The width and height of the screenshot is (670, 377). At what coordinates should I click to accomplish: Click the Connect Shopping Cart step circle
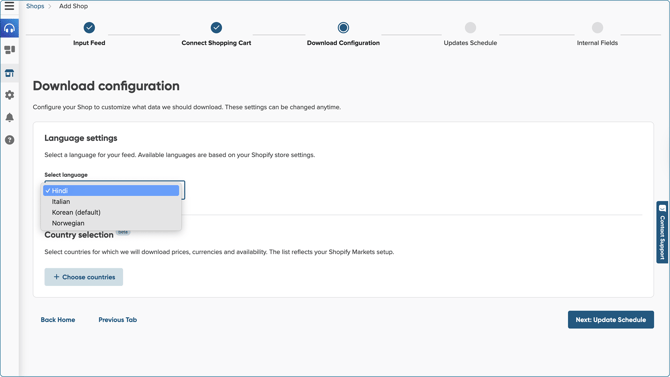[216, 28]
